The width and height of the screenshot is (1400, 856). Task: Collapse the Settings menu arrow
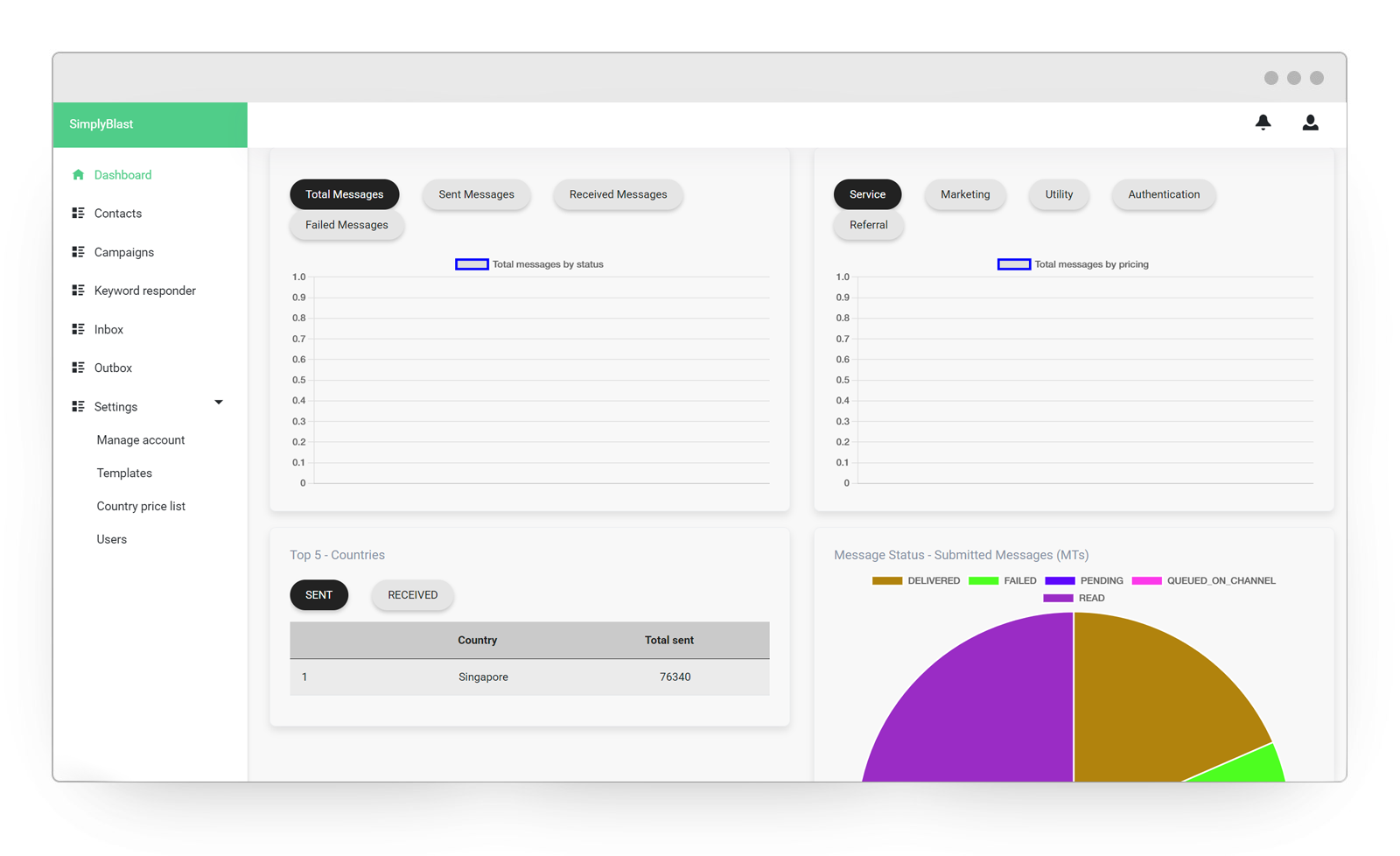click(x=219, y=403)
